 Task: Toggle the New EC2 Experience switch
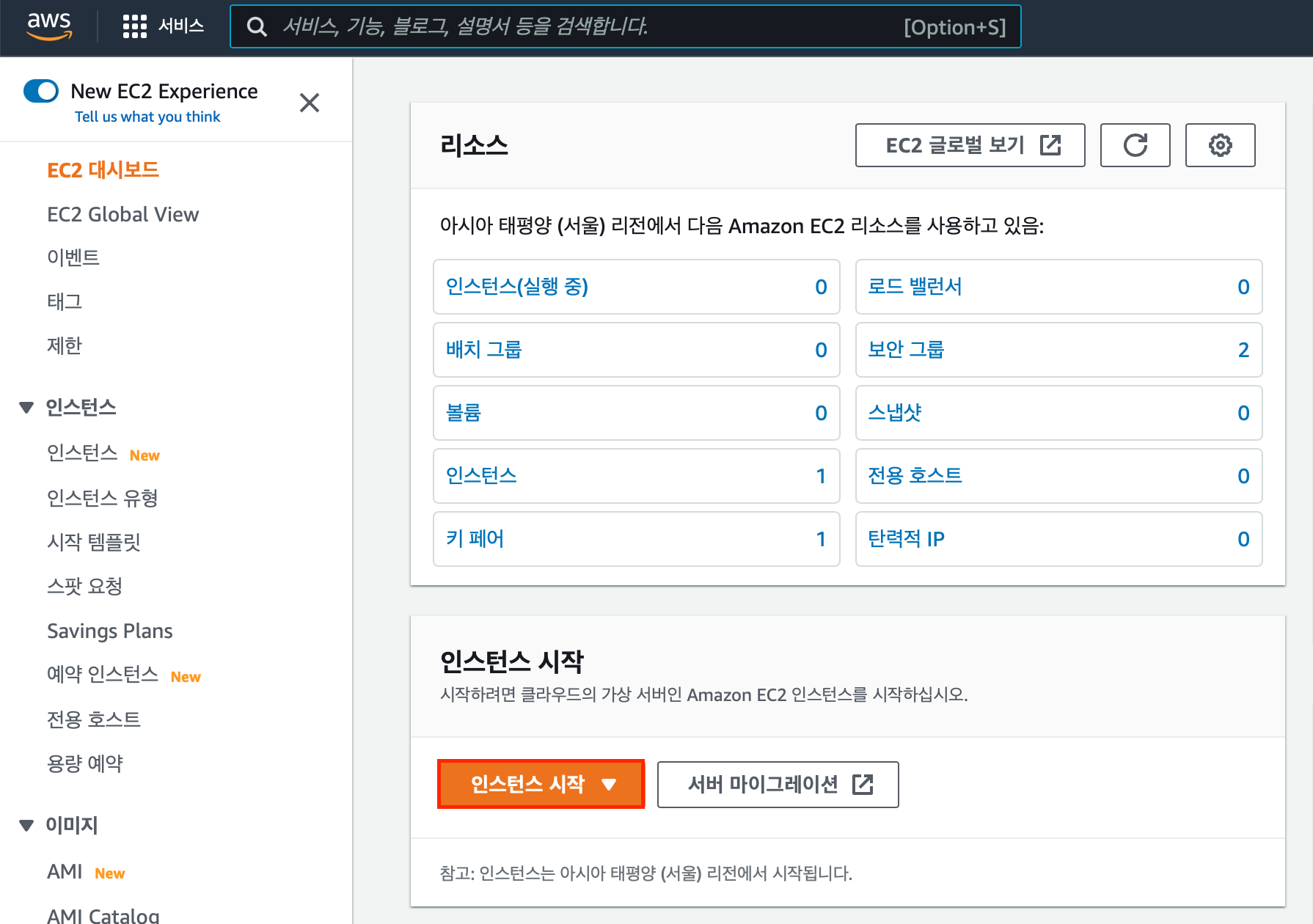[41, 91]
